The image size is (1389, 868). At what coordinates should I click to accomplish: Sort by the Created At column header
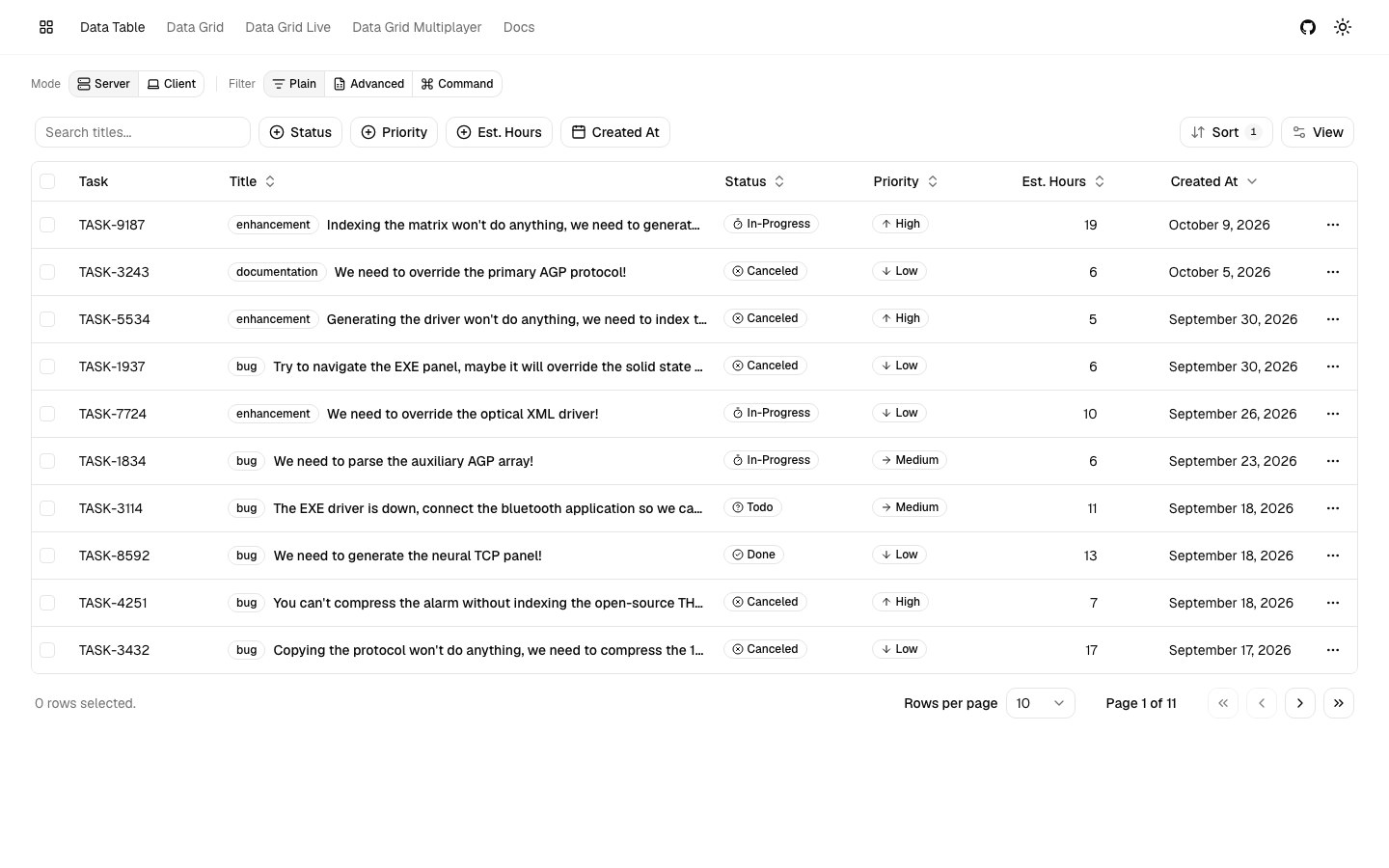tap(1213, 181)
